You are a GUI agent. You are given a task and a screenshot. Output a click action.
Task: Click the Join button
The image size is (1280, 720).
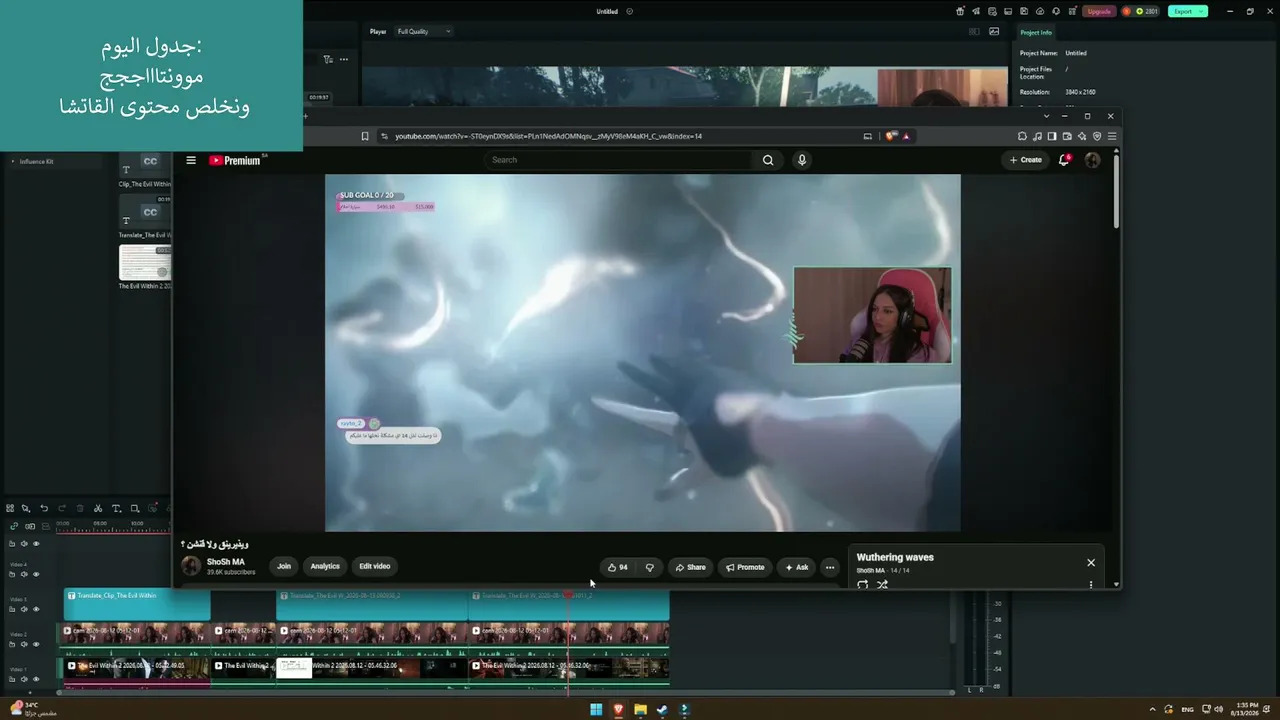coord(284,567)
